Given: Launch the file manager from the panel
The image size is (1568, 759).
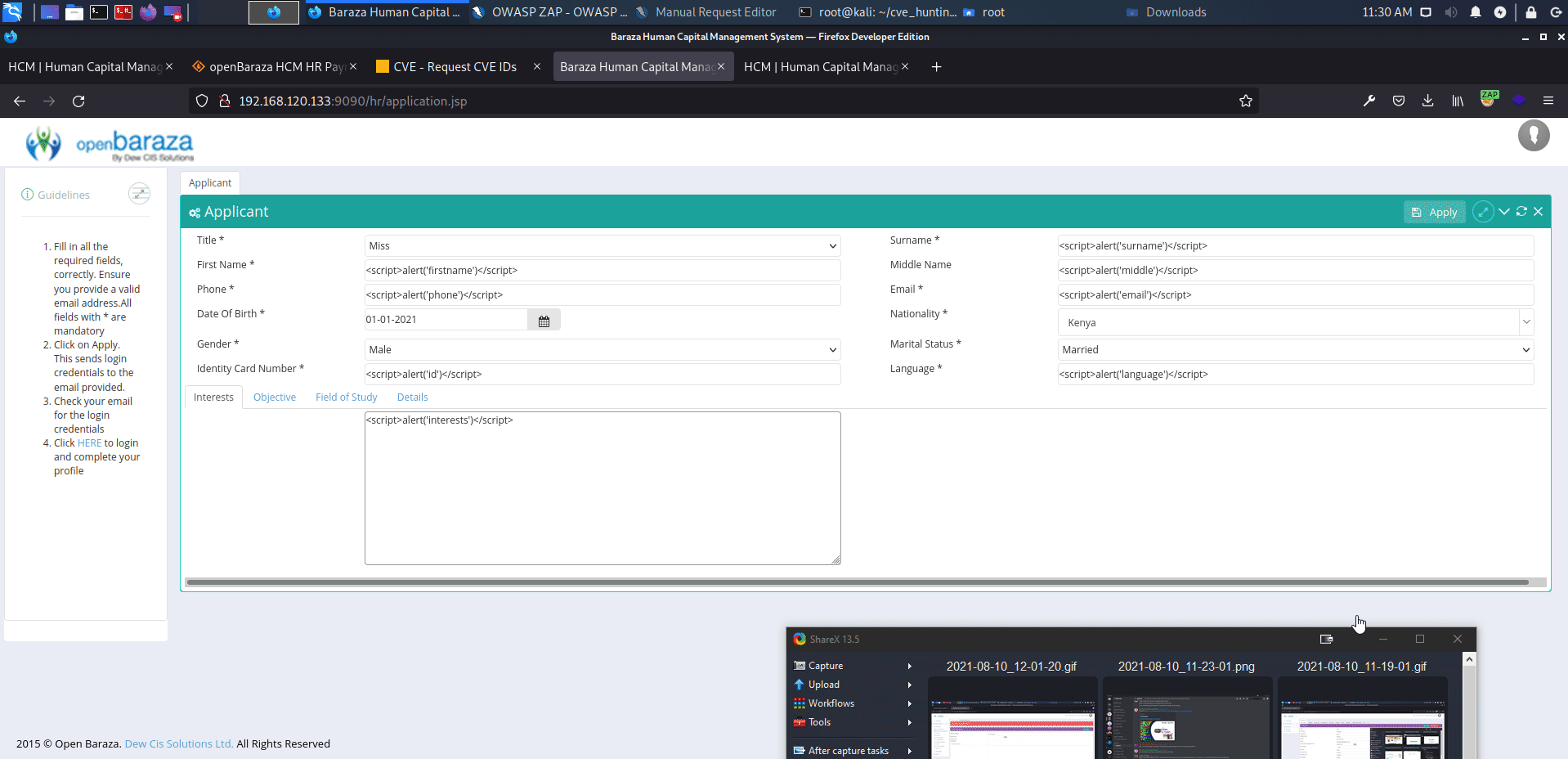Looking at the screenshot, I should 74,12.
